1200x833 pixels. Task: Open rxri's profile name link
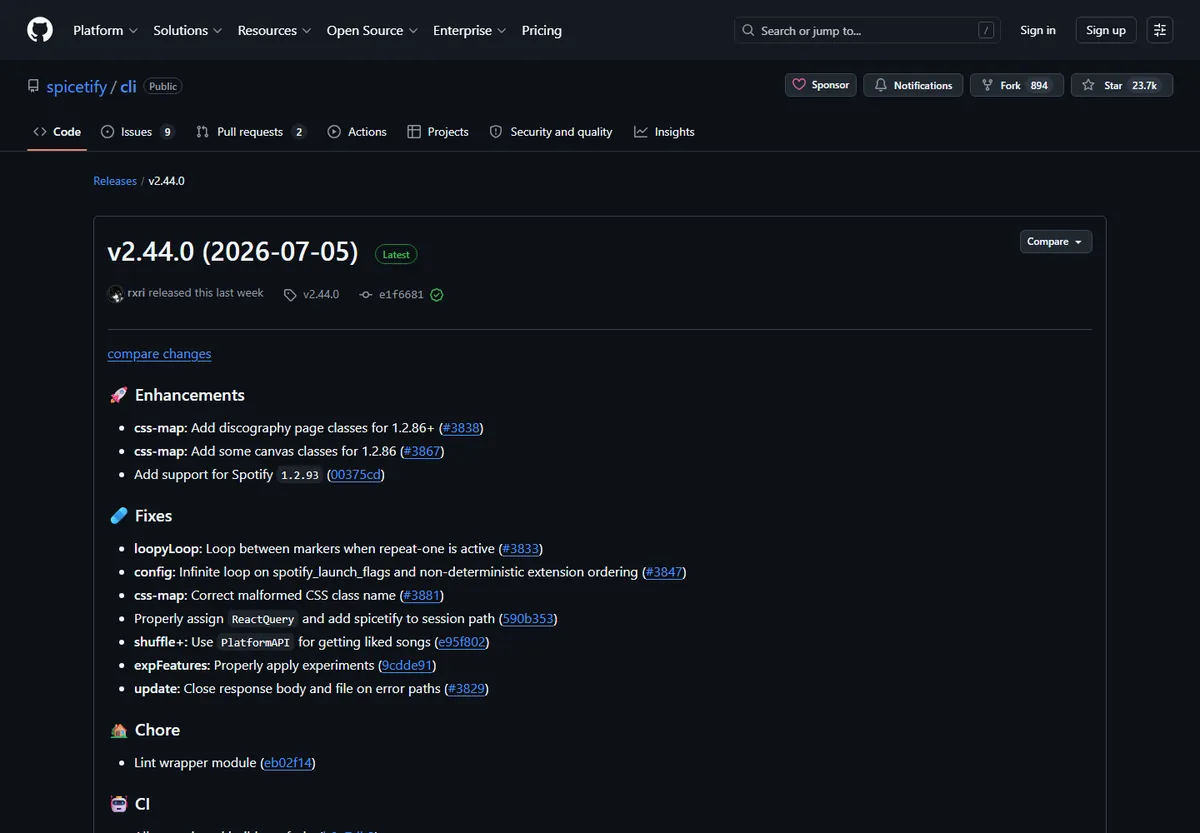click(138, 293)
